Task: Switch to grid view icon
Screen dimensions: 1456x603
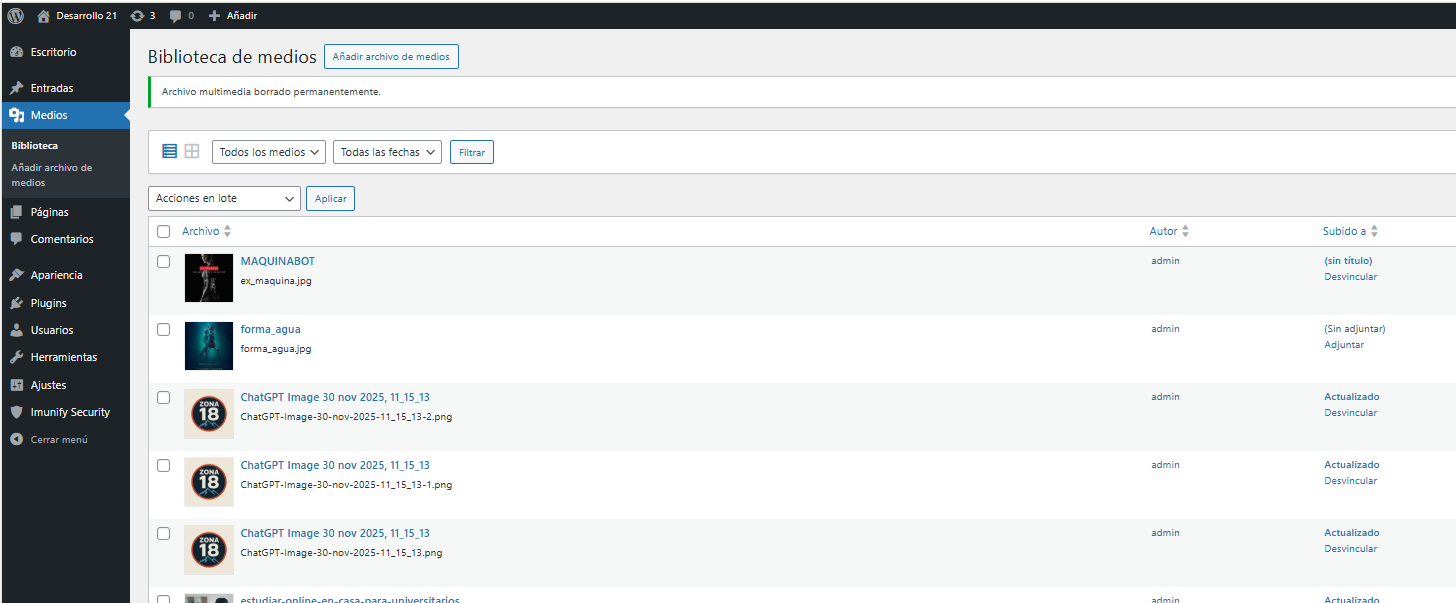Action: [x=192, y=151]
